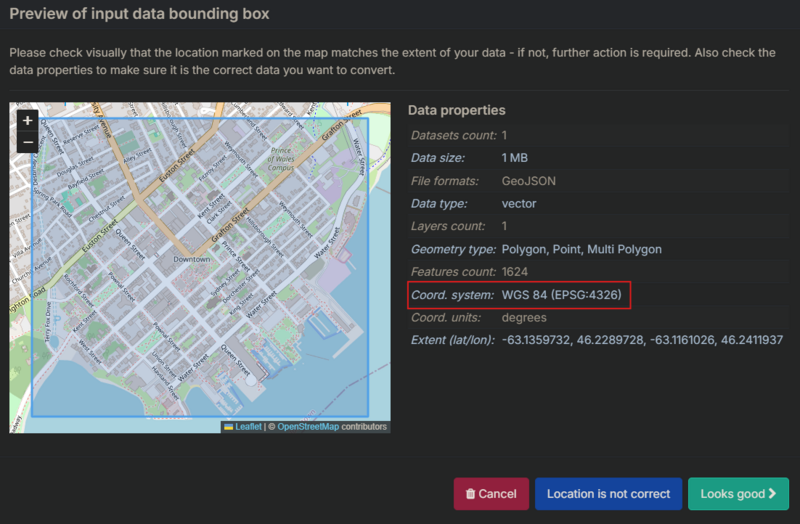
Task: Choose Location is not correct
Action: [608, 494]
